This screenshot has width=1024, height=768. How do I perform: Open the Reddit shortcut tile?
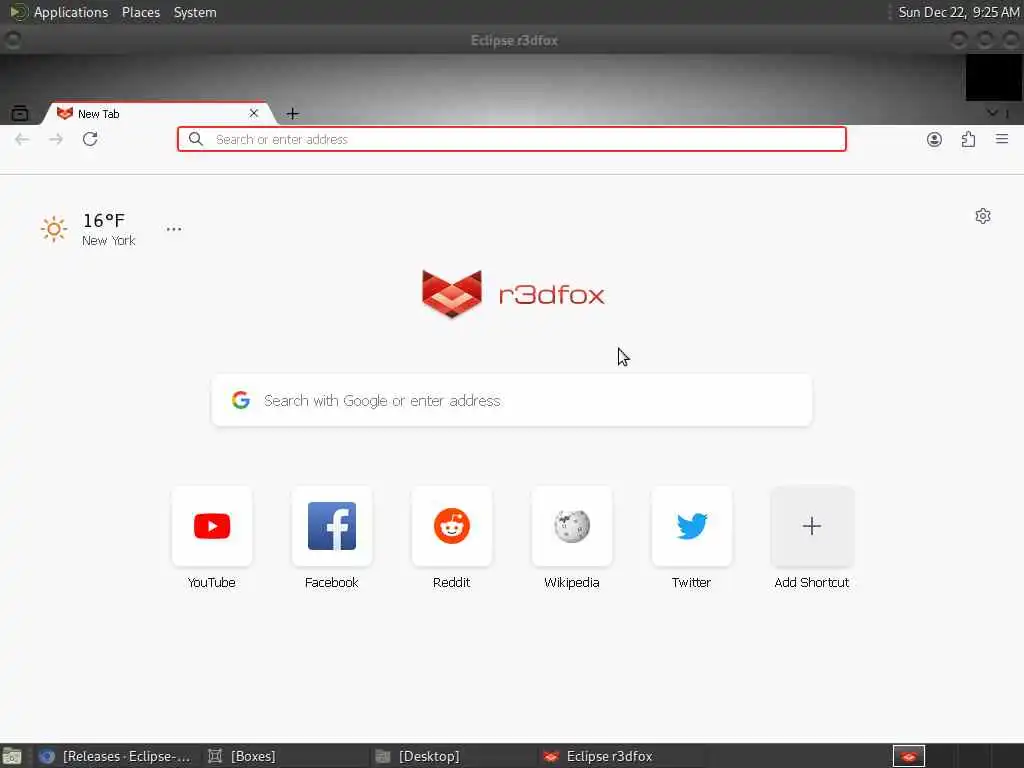point(452,526)
